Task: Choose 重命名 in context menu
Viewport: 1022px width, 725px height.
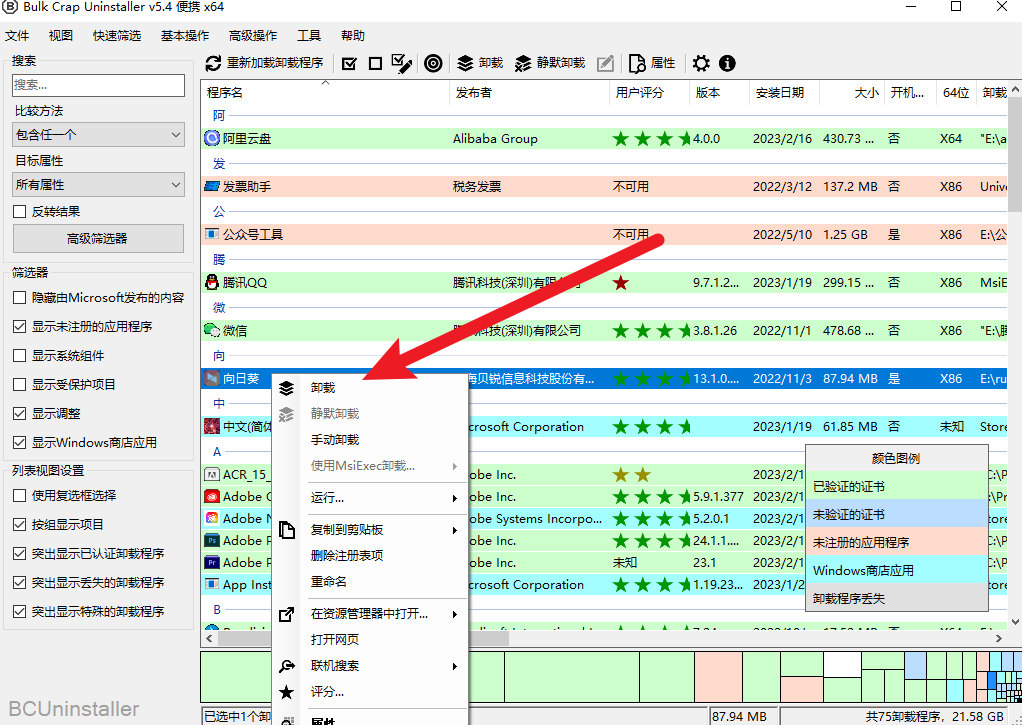Action: [x=328, y=582]
